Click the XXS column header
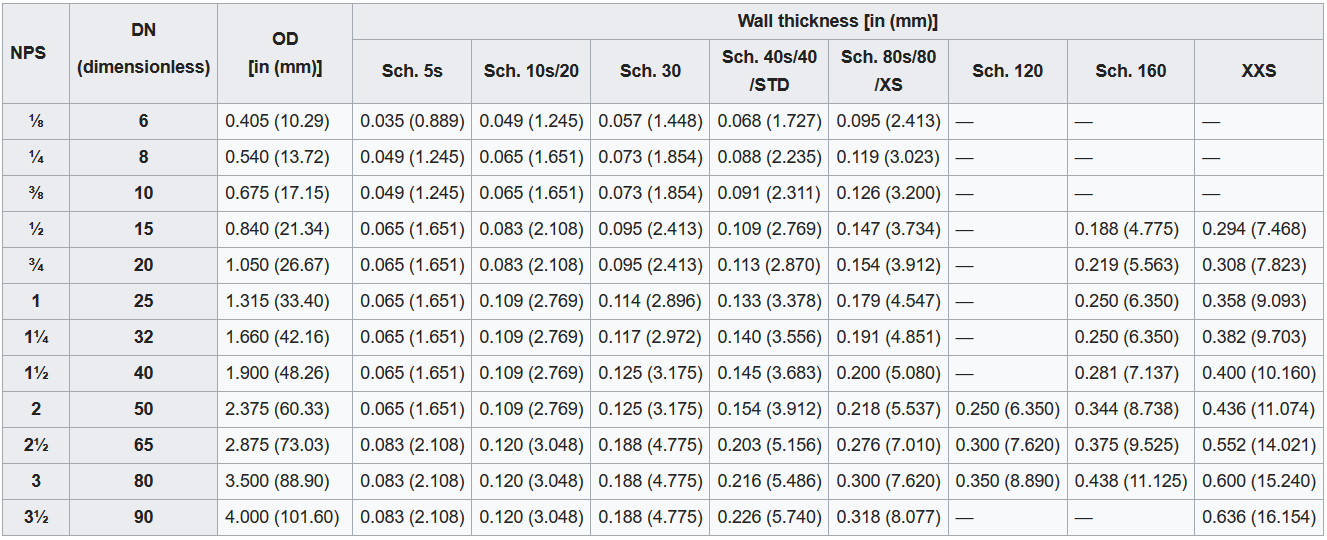1327x540 pixels. (1258, 71)
